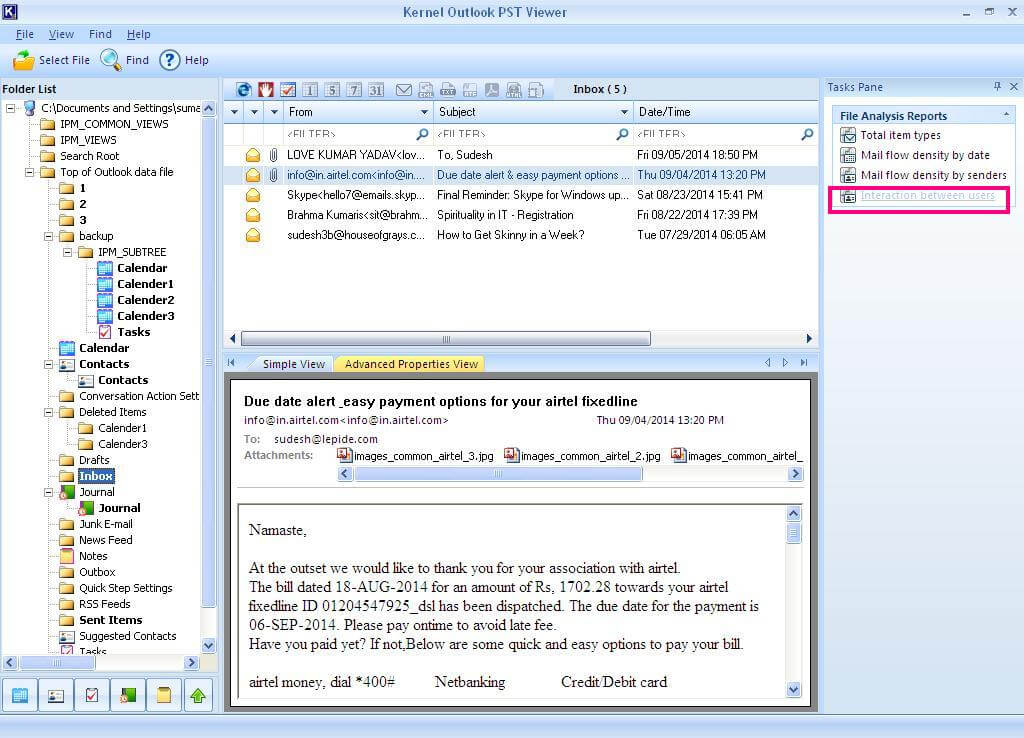Jump to first item with the preview arrow
The height and width of the screenshot is (738, 1024).
tap(231, 362)
